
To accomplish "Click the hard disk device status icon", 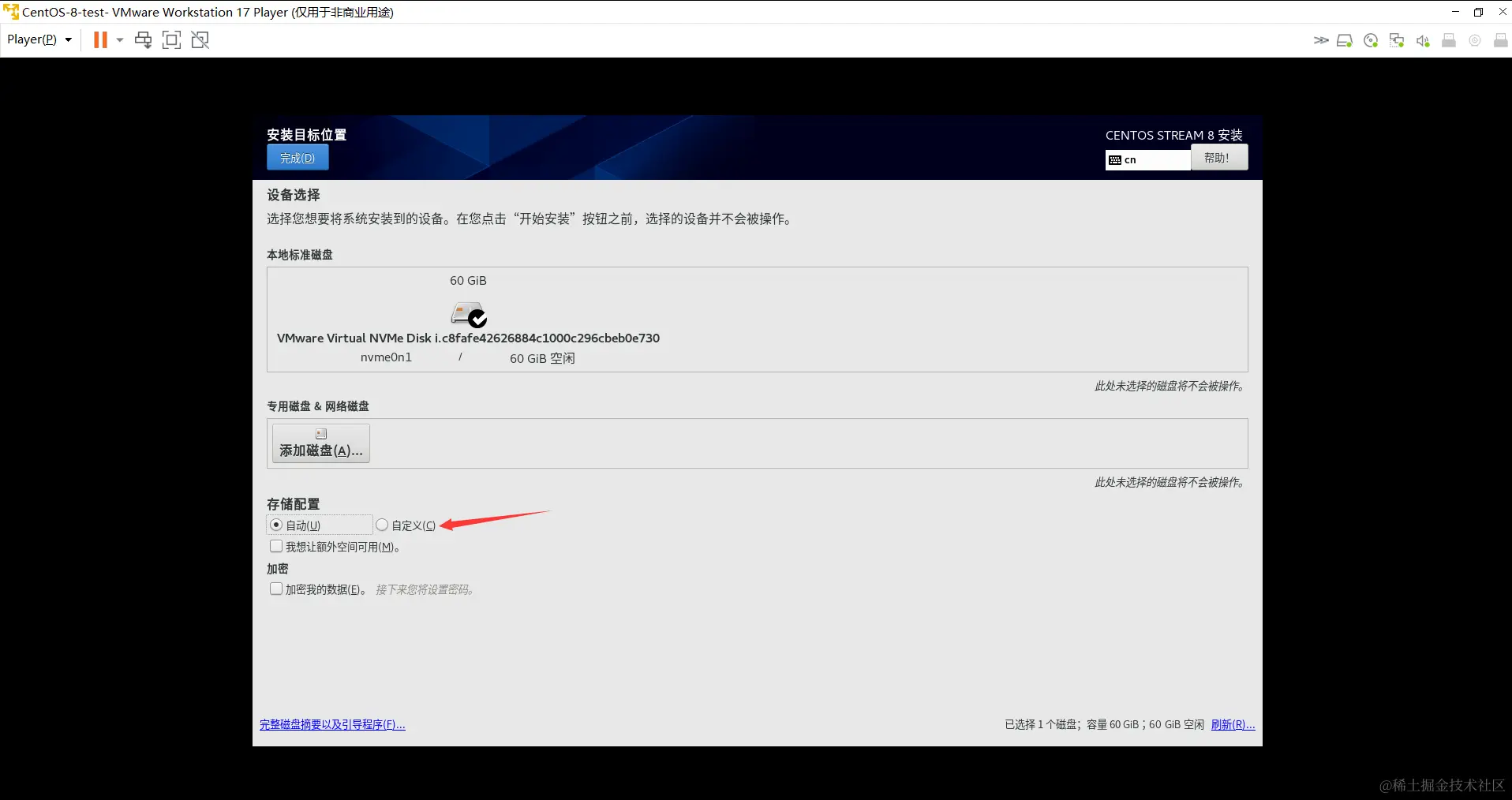I will 1345,40.
